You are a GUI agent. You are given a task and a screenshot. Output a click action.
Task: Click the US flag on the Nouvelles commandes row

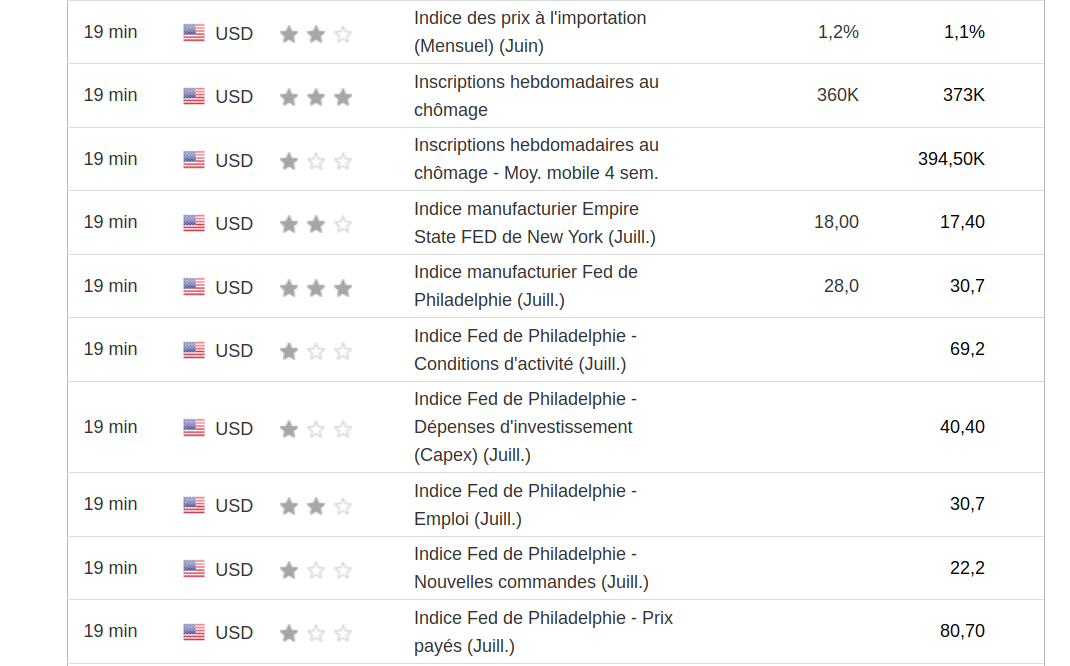[194, 569]
